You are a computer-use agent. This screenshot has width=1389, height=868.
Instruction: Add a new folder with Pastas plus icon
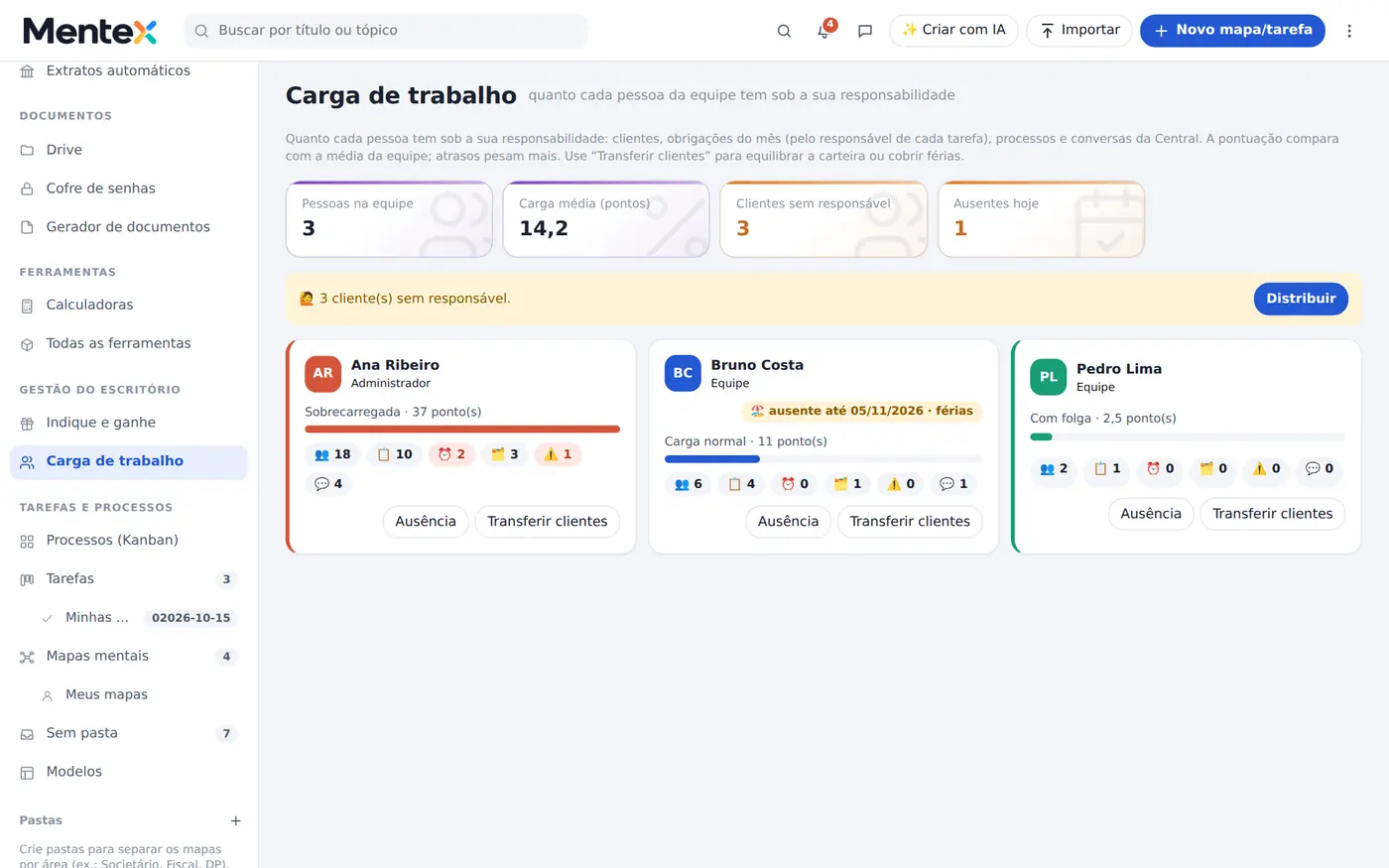coord(236,820)
